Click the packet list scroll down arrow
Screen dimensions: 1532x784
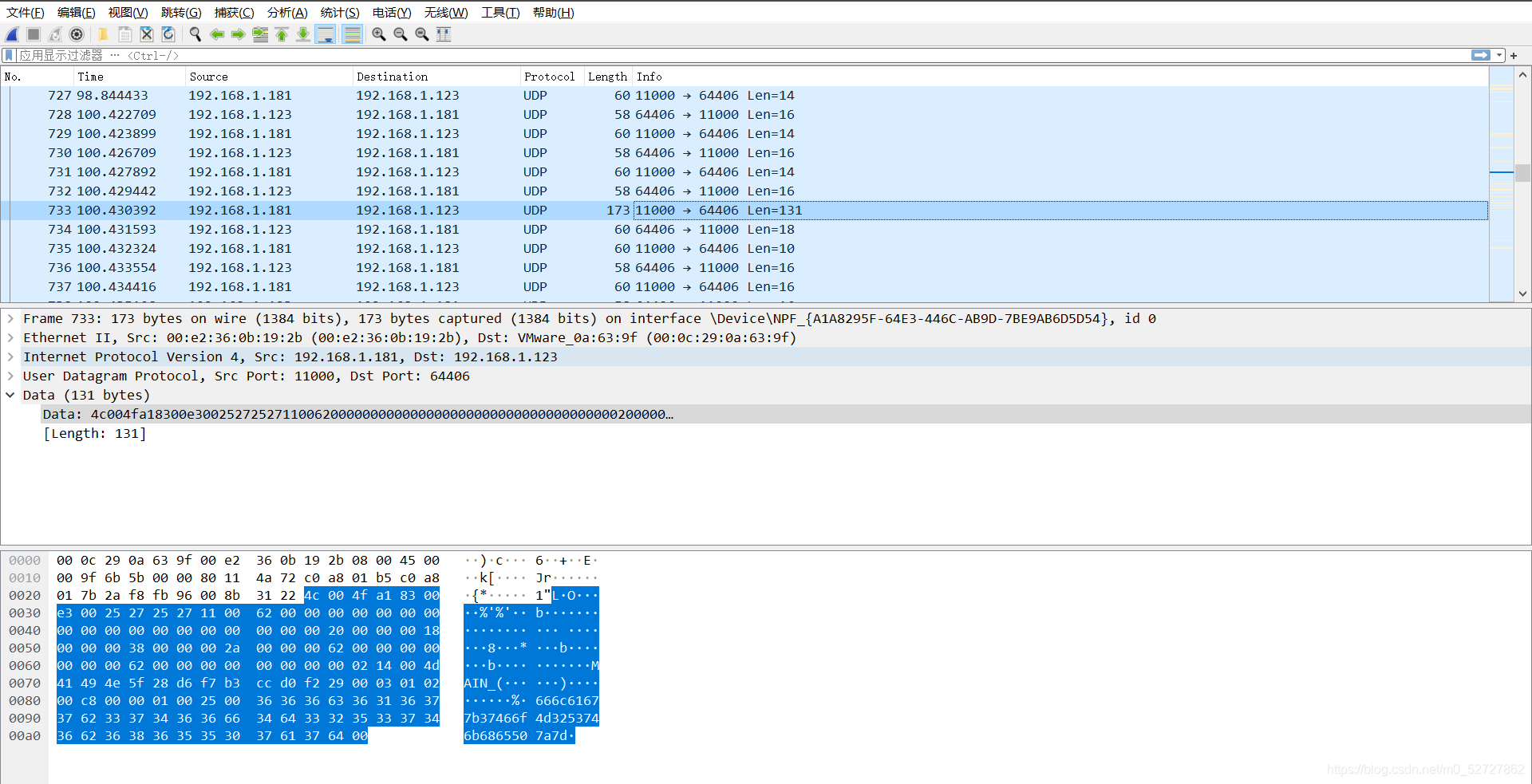[x=1522, y=294]
